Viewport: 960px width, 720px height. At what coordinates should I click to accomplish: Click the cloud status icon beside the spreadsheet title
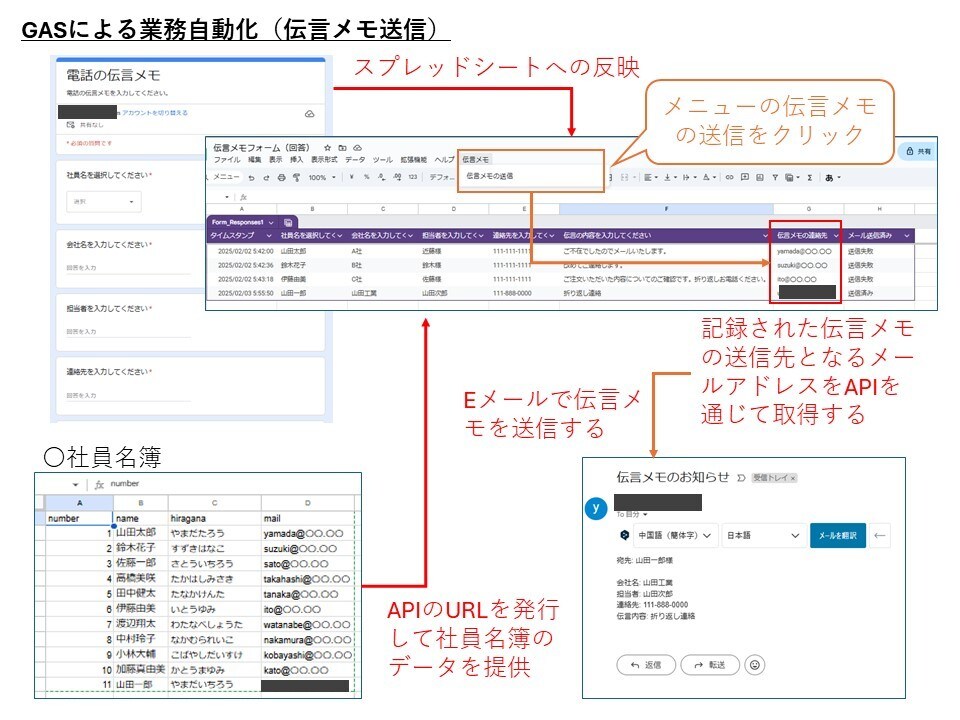[358, 148]
